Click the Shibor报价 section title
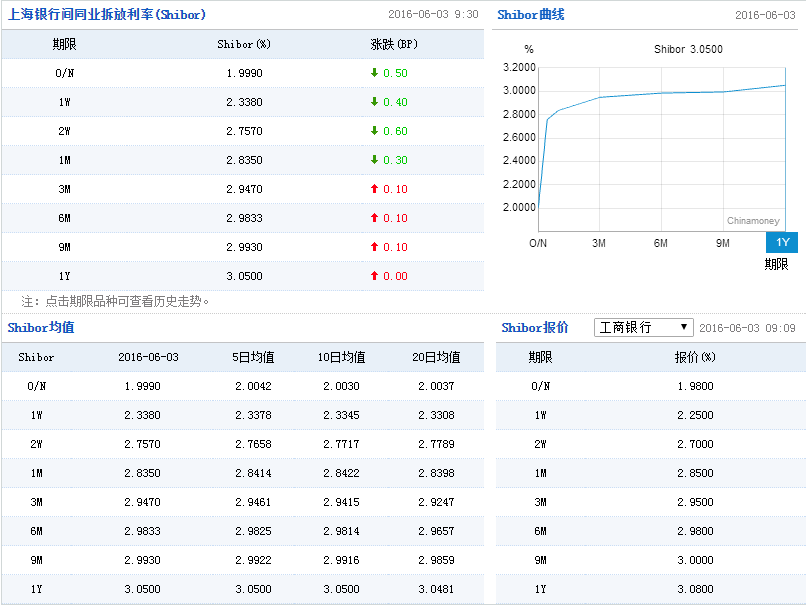The height and width of the screenshot is (608, 806). pos(535,328)
